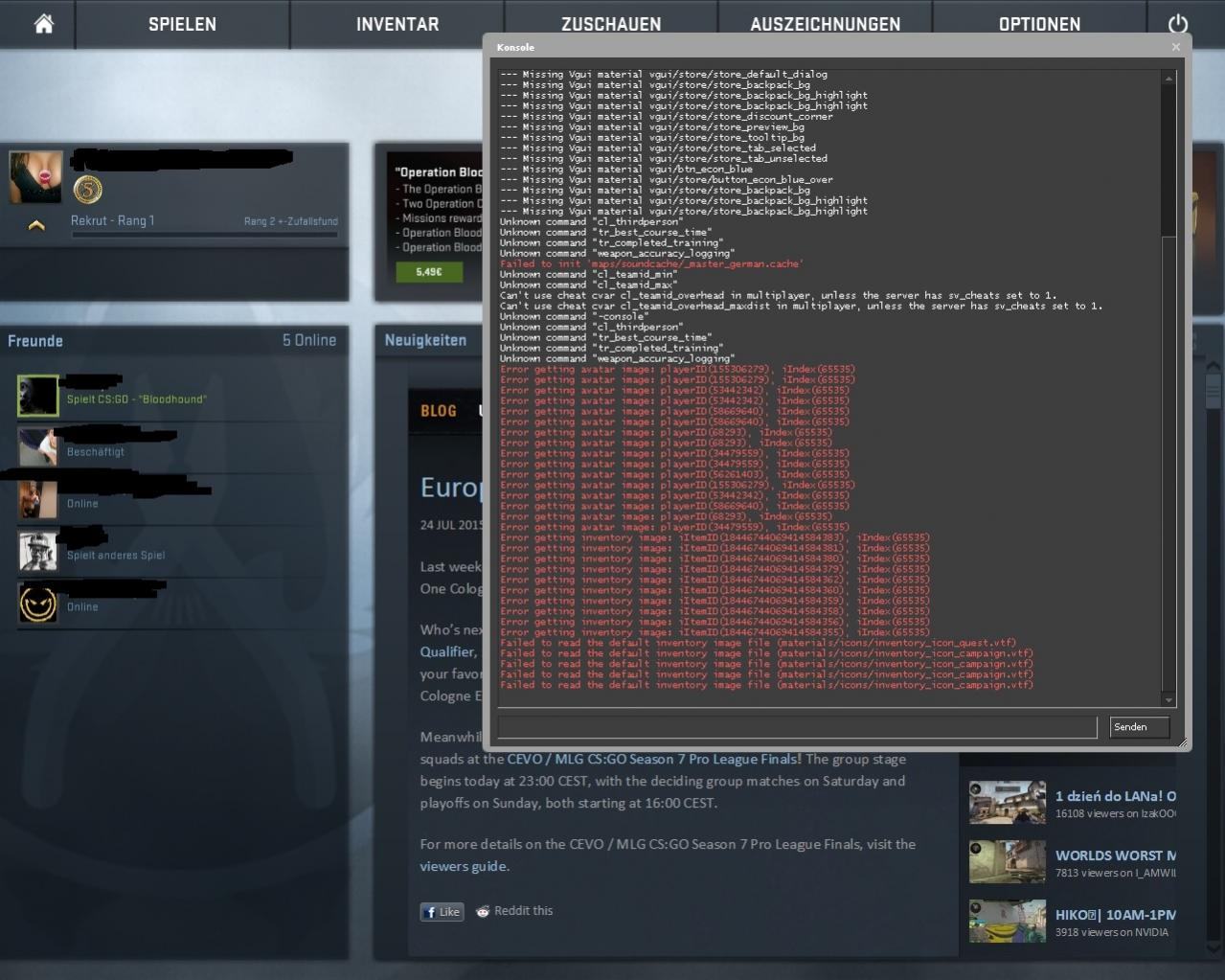Viewport: 1225px width, 980px height.
Task: Click the 5,49€ operation purchase button
Action: 429,272
